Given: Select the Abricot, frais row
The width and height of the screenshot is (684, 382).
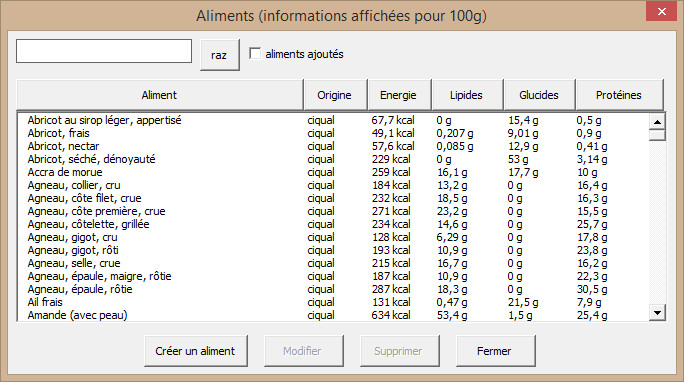Looking at the screenshot, I should [x=333, y=133].
